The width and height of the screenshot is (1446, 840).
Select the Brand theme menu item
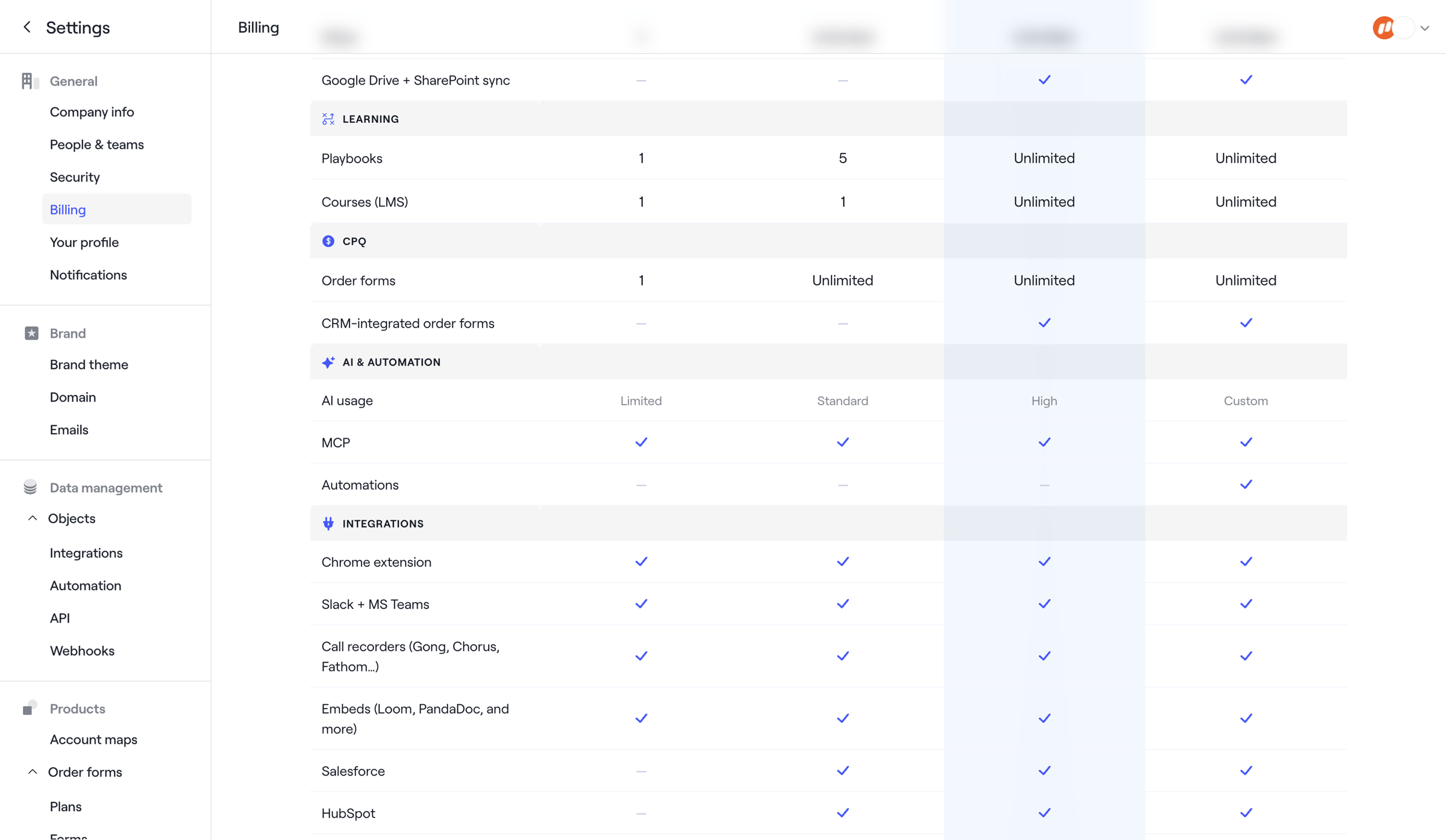[89, 364]
